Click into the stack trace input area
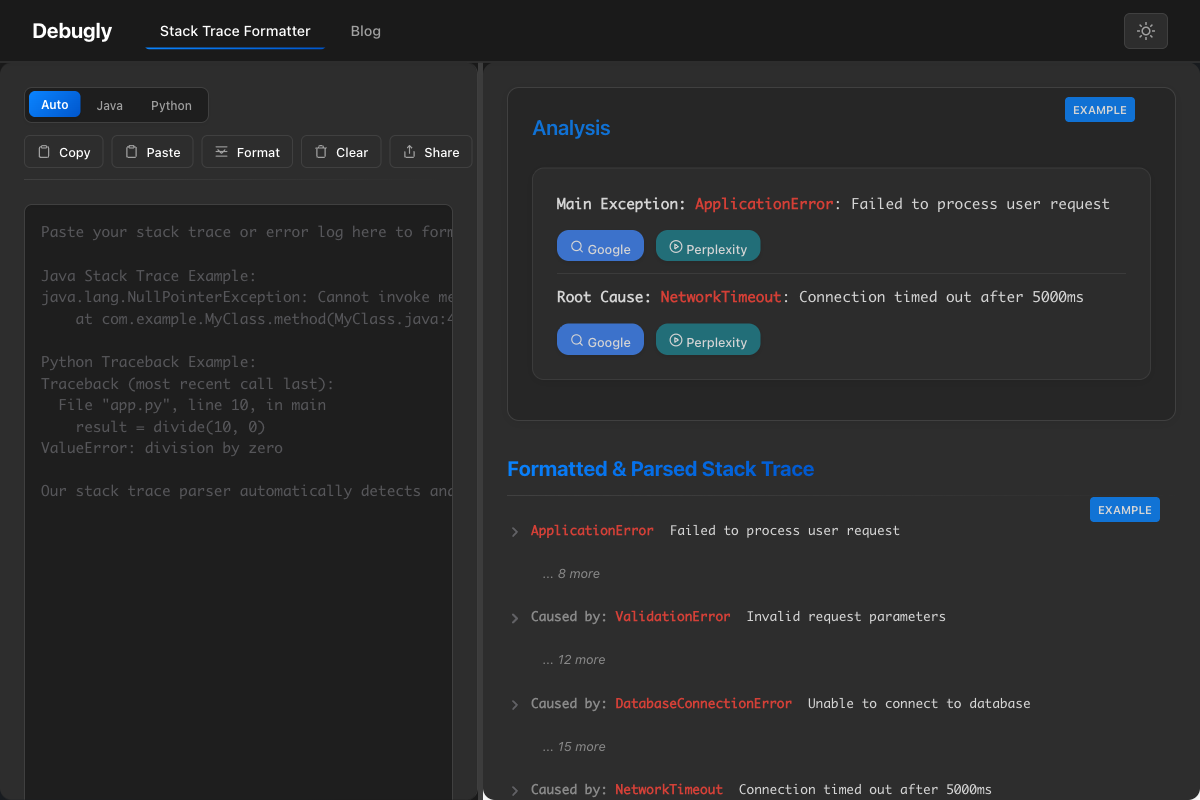 (x=238, y=500)
